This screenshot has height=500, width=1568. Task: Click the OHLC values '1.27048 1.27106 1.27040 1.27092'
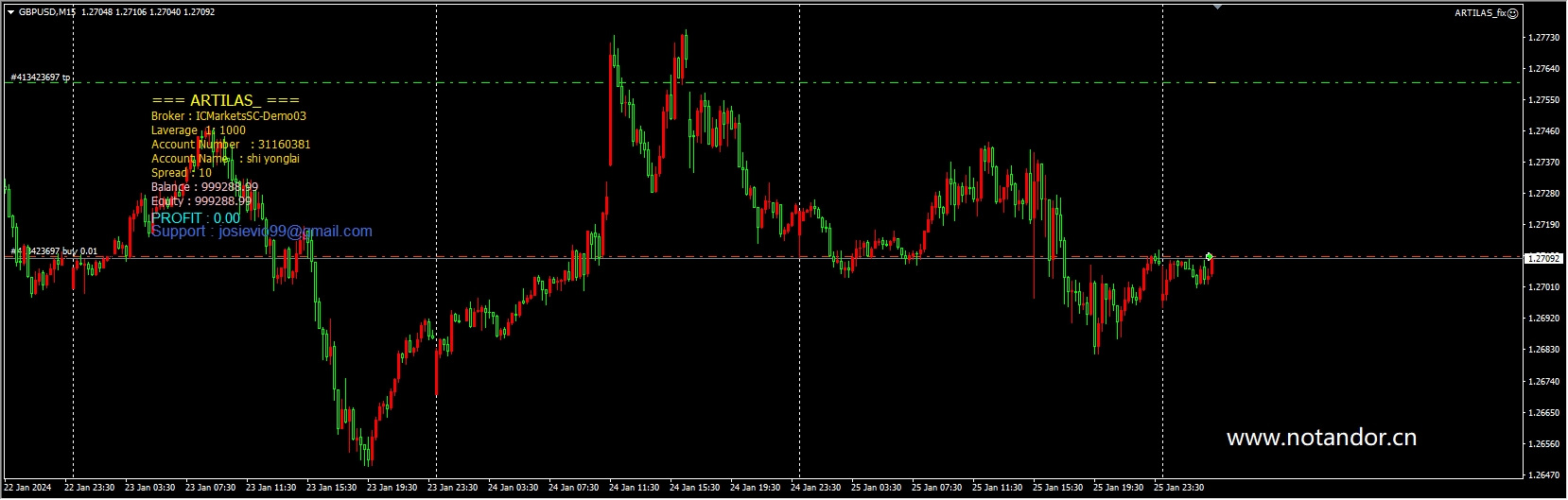(148, 12)
